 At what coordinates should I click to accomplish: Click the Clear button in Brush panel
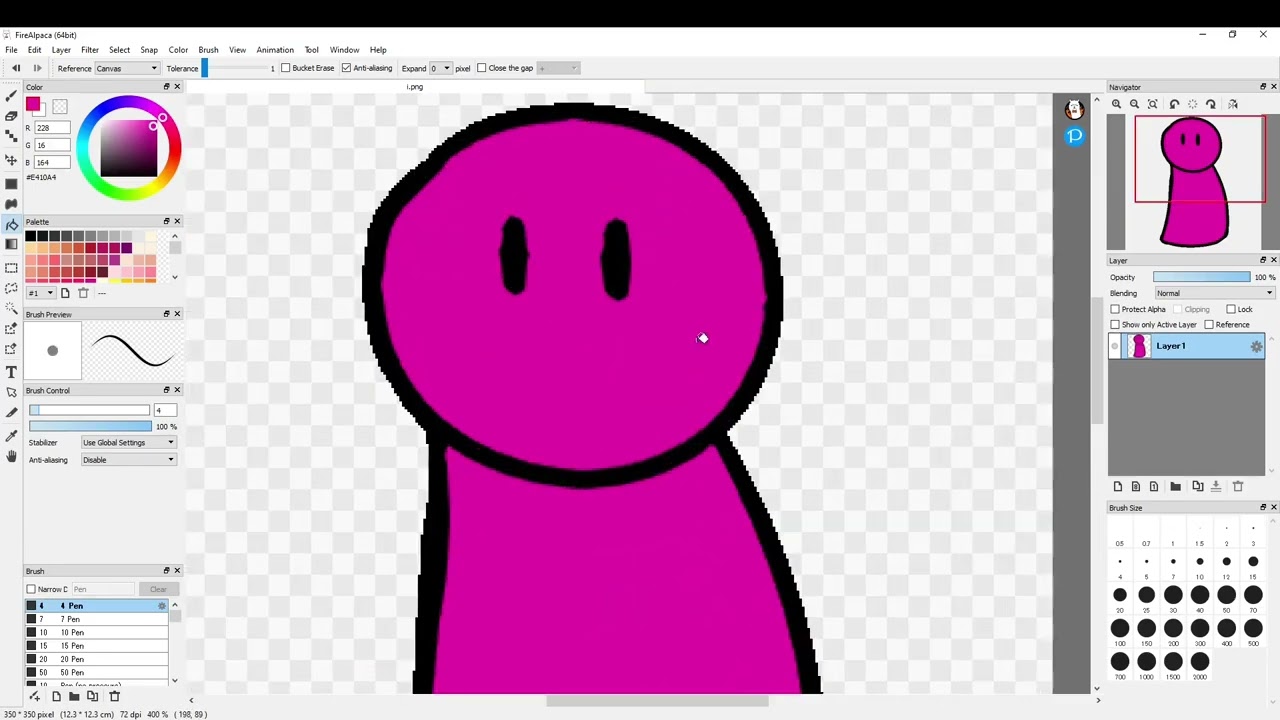(157, 589)
